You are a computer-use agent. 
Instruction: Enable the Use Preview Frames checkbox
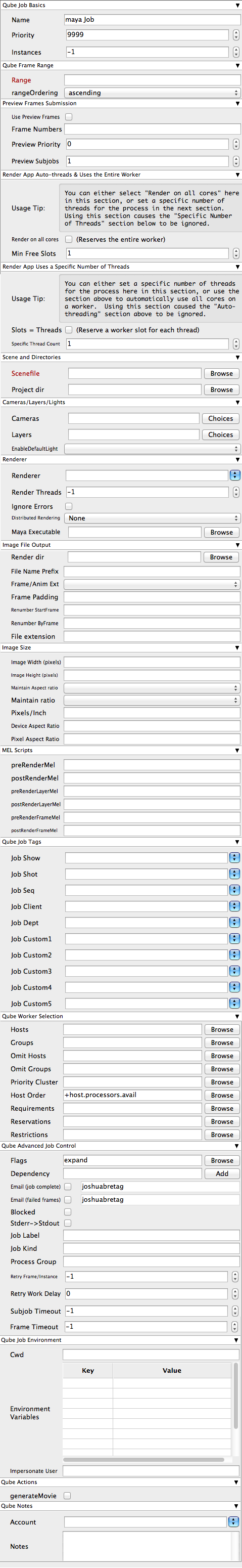point(69,117)
